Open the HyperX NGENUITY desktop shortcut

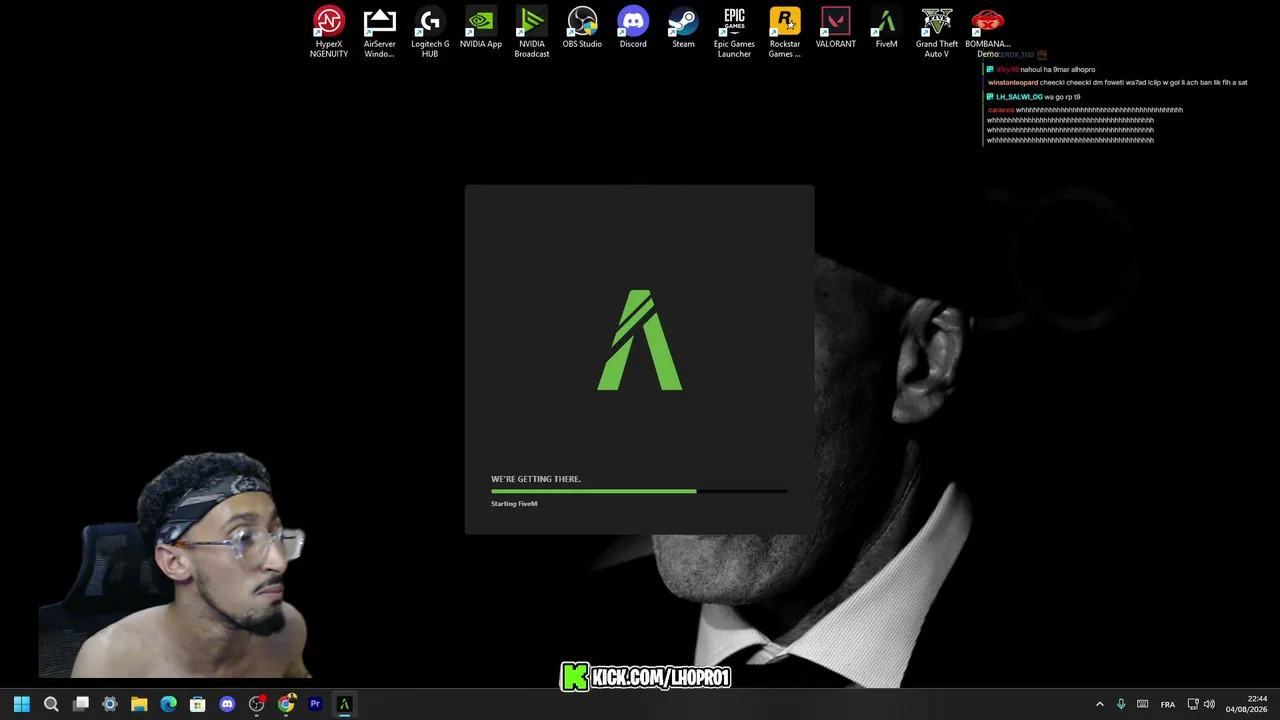click(329, 32)
